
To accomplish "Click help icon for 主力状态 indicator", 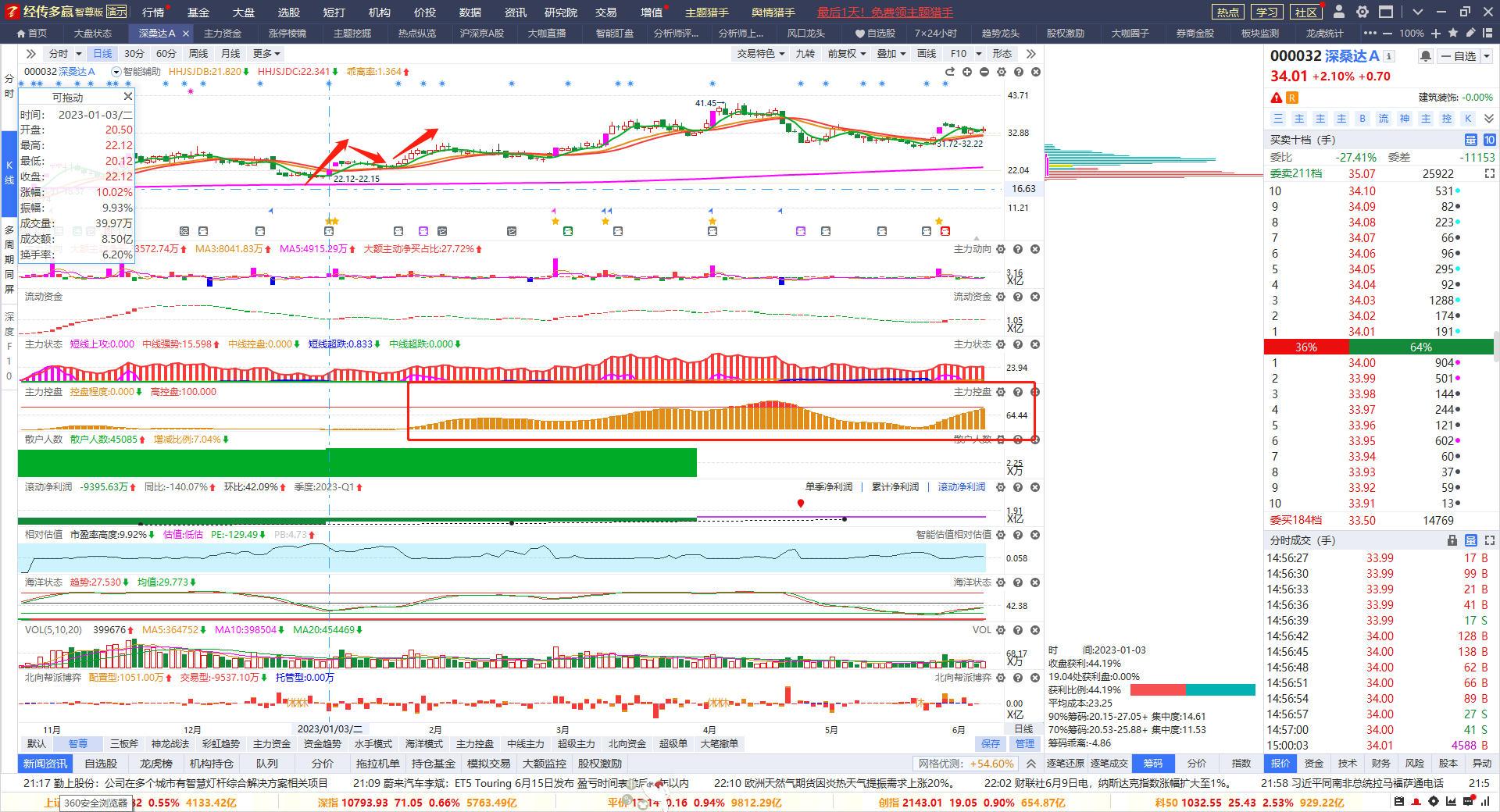I will pos(1018,344).
